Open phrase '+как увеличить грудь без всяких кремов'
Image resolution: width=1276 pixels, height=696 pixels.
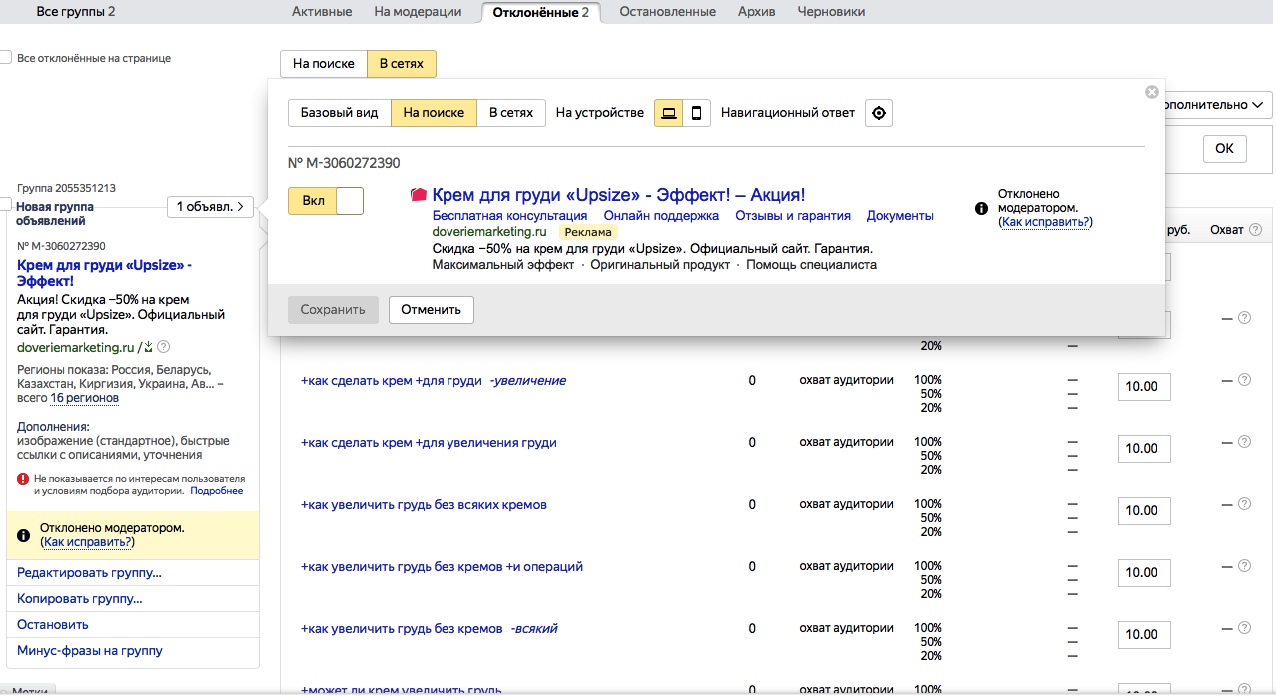pyautogui.click(x=424, y=505)
